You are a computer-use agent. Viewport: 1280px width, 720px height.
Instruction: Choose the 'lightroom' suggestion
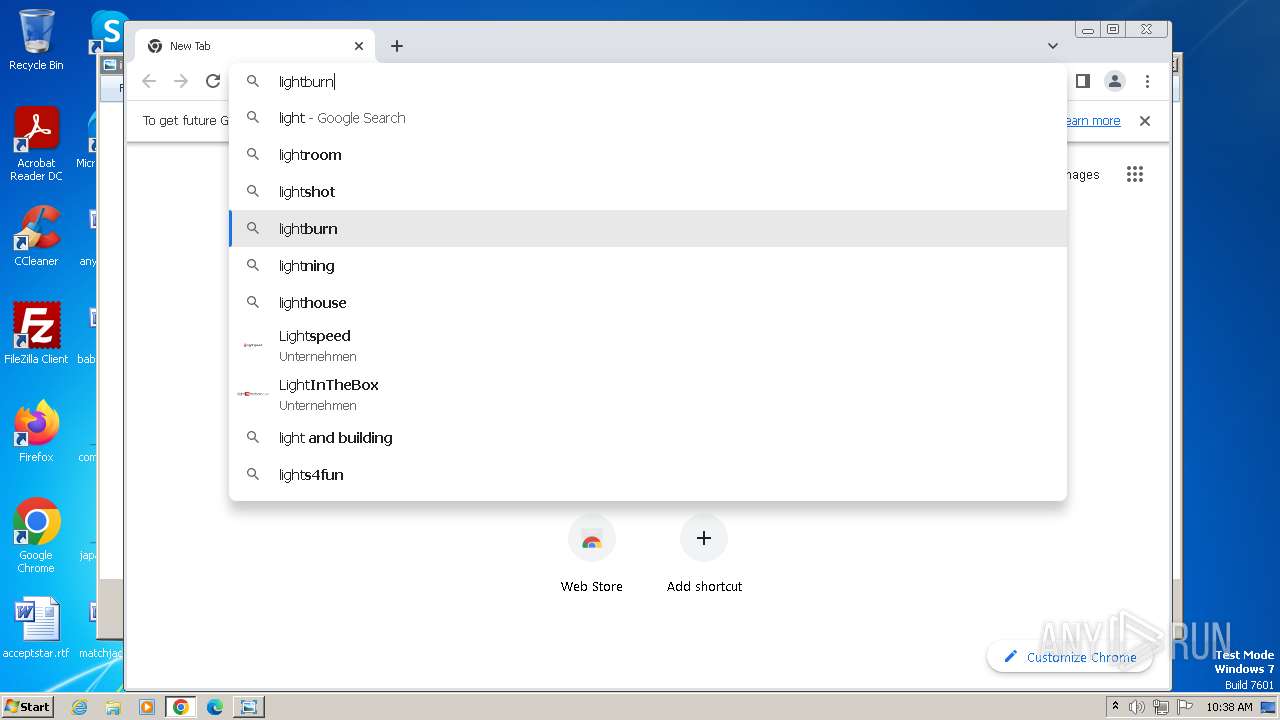(648, 155)
